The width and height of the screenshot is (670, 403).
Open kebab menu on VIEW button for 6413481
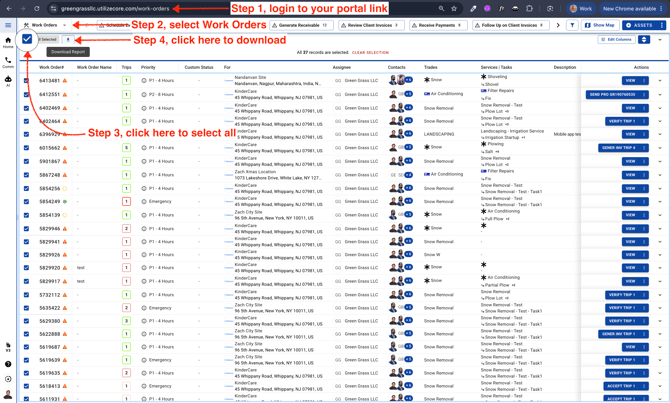(x=644, y=80)
